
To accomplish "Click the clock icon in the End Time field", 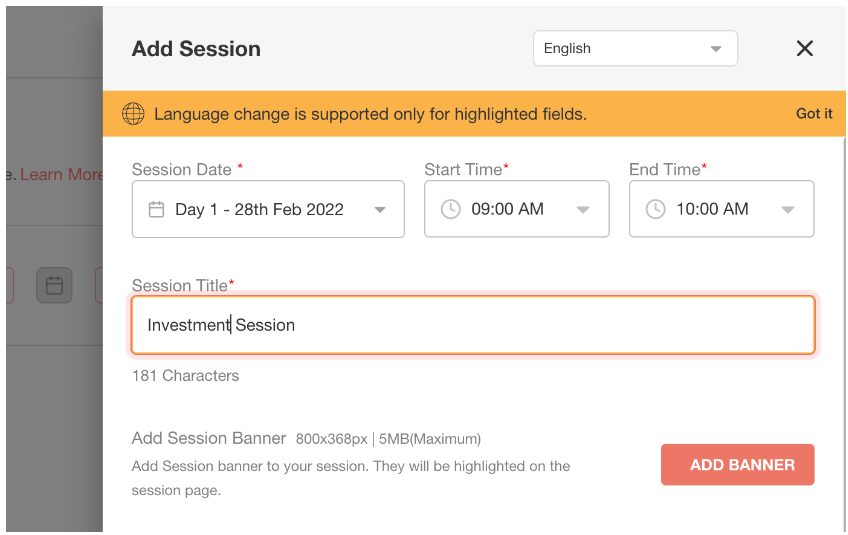I will tap(655, 209).
